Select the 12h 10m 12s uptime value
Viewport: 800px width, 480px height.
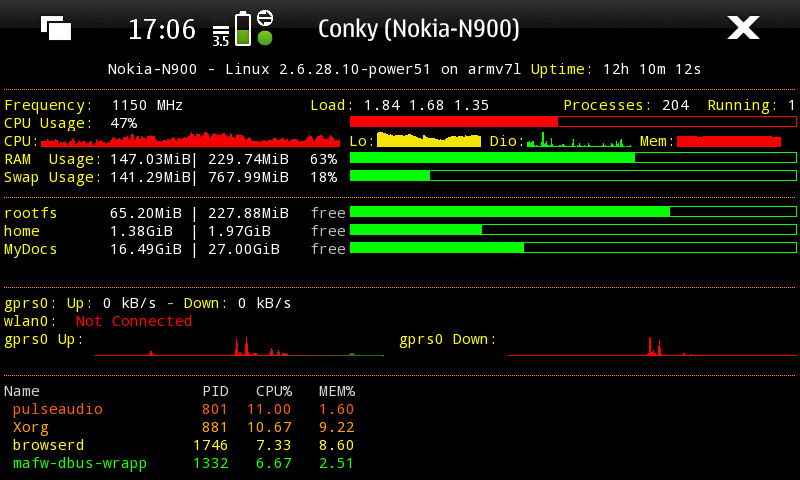click(652, 69)
